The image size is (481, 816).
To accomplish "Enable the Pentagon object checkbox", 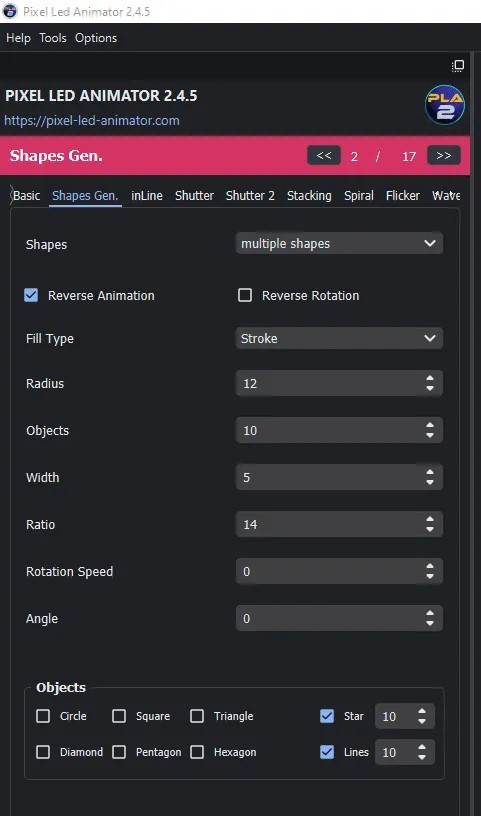I will tap(119, 752).
